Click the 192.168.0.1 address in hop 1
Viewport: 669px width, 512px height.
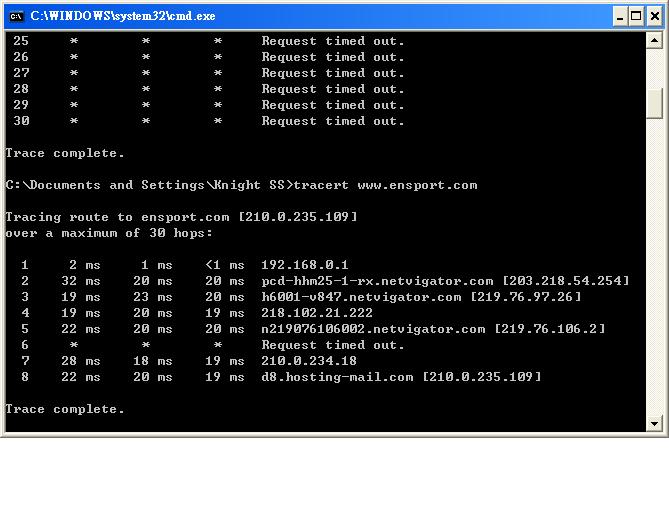click(x=305, y=265)
